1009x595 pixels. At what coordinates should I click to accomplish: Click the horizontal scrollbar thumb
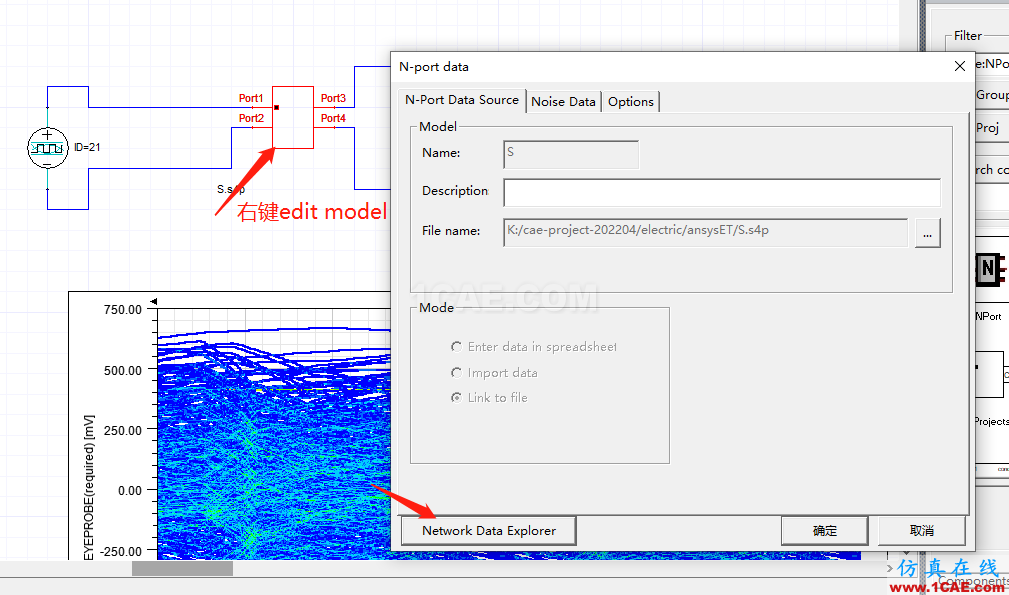click(182, 569)
